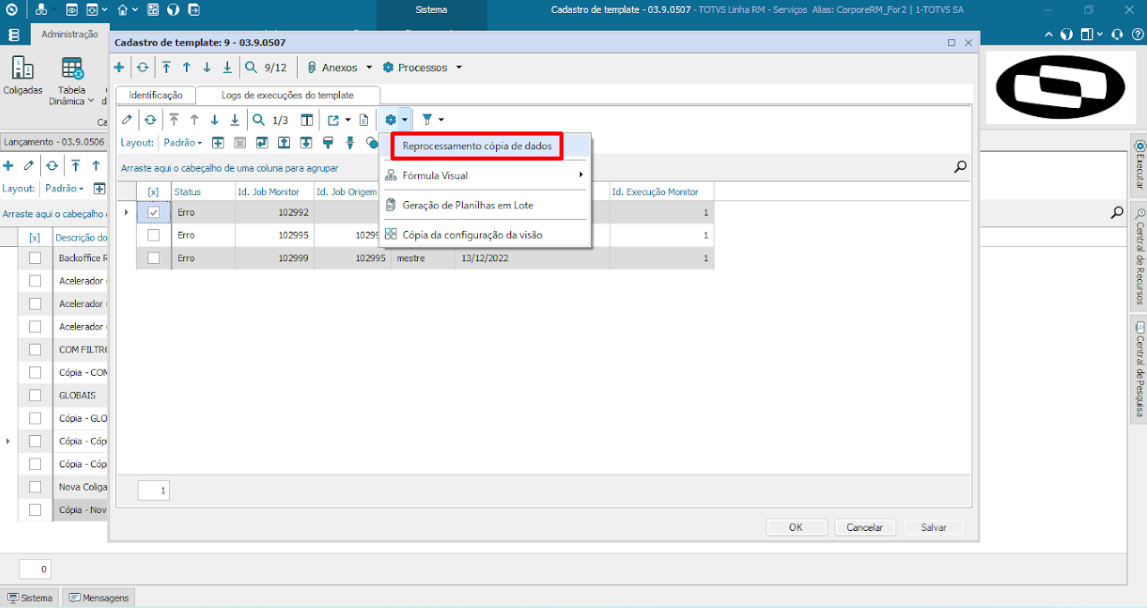Click the edit pencil icon in logs toolbar
Image resolution: width=1147 pixels, height=608 pixels.
click(x=126, y=120)
